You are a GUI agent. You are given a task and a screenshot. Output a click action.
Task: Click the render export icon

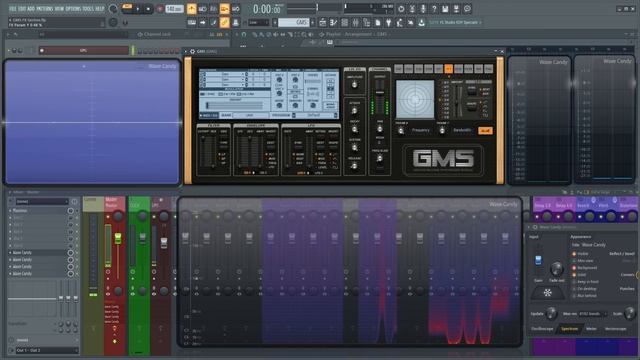point(456,9)
